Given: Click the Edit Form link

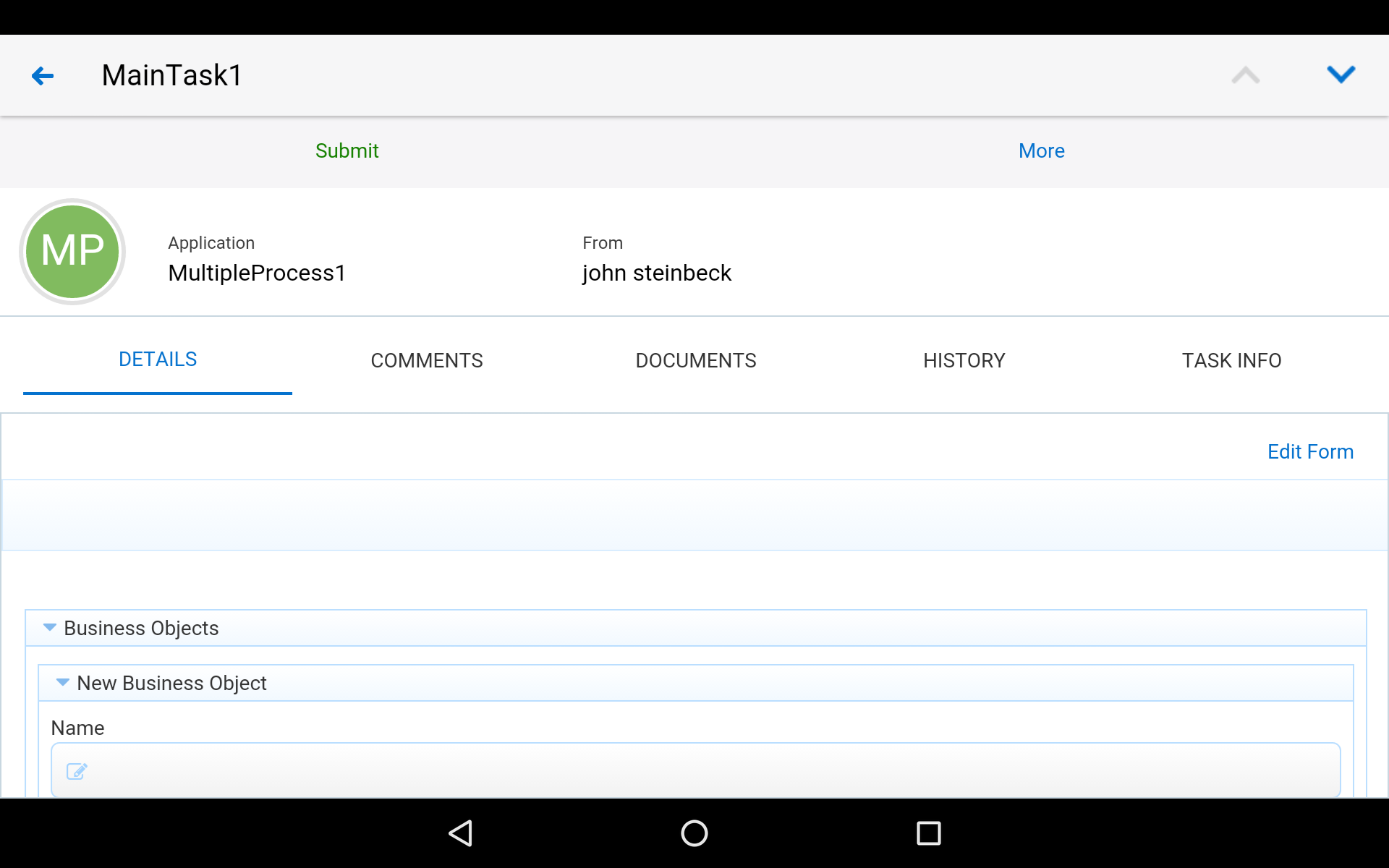Looking at the screenshot, I should click(x=1310, y=451).
